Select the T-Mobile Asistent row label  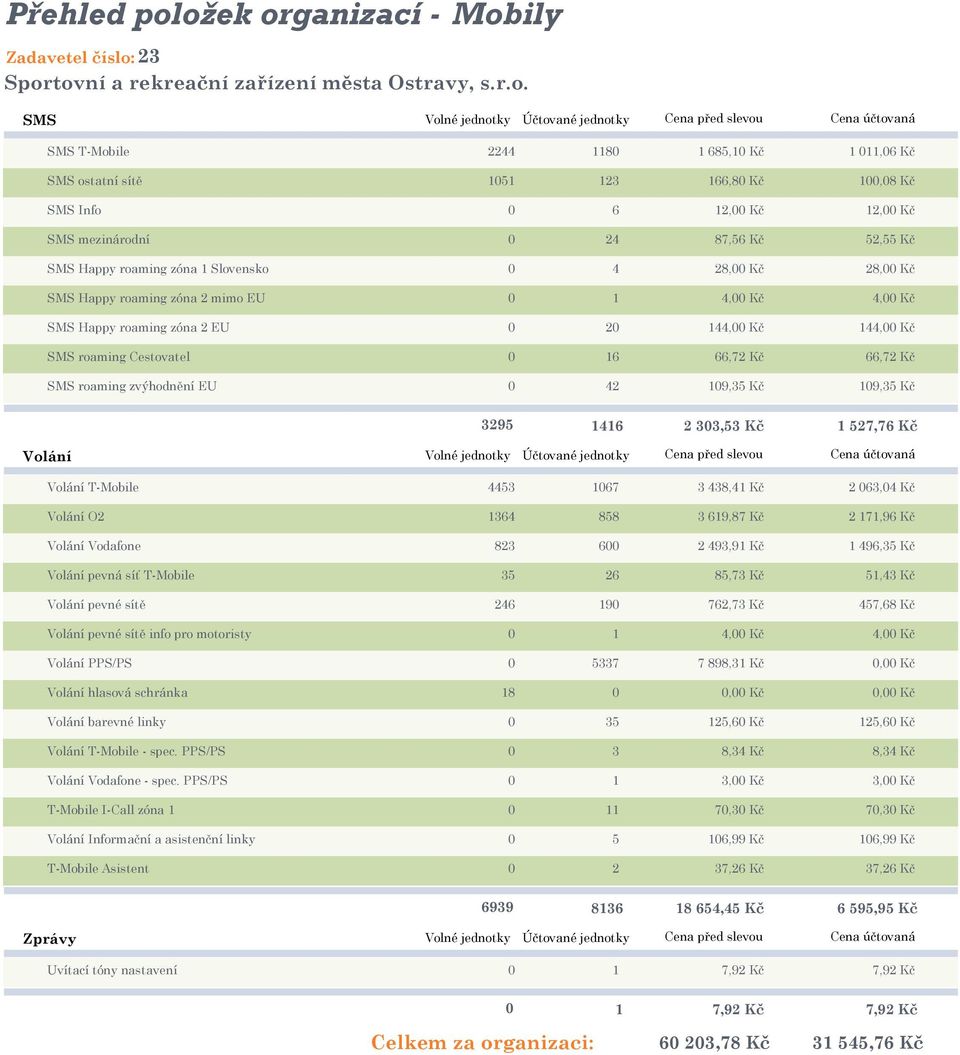tap(98, 869)
